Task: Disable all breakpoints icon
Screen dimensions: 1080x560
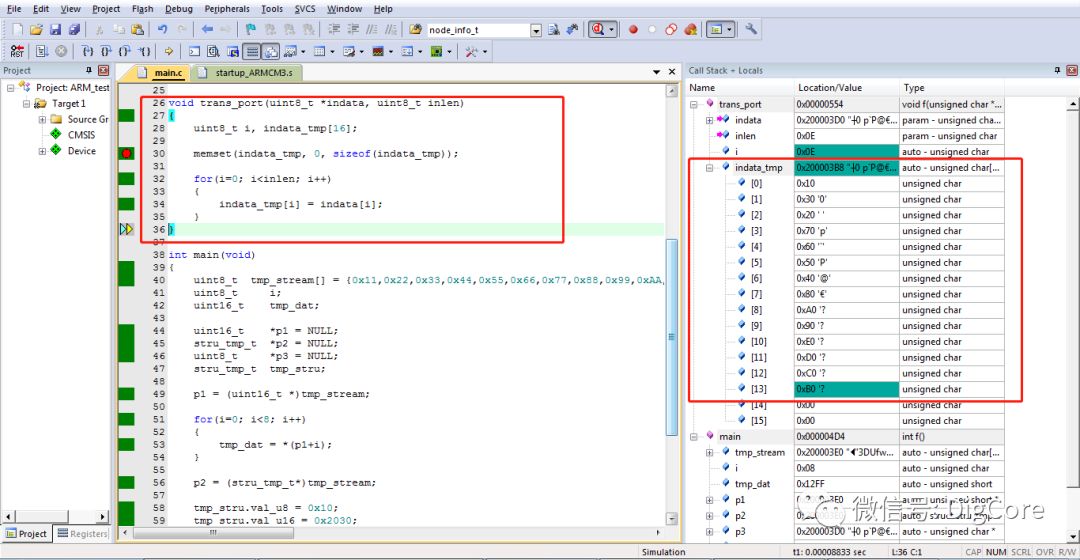Action: tap(671, 30)
